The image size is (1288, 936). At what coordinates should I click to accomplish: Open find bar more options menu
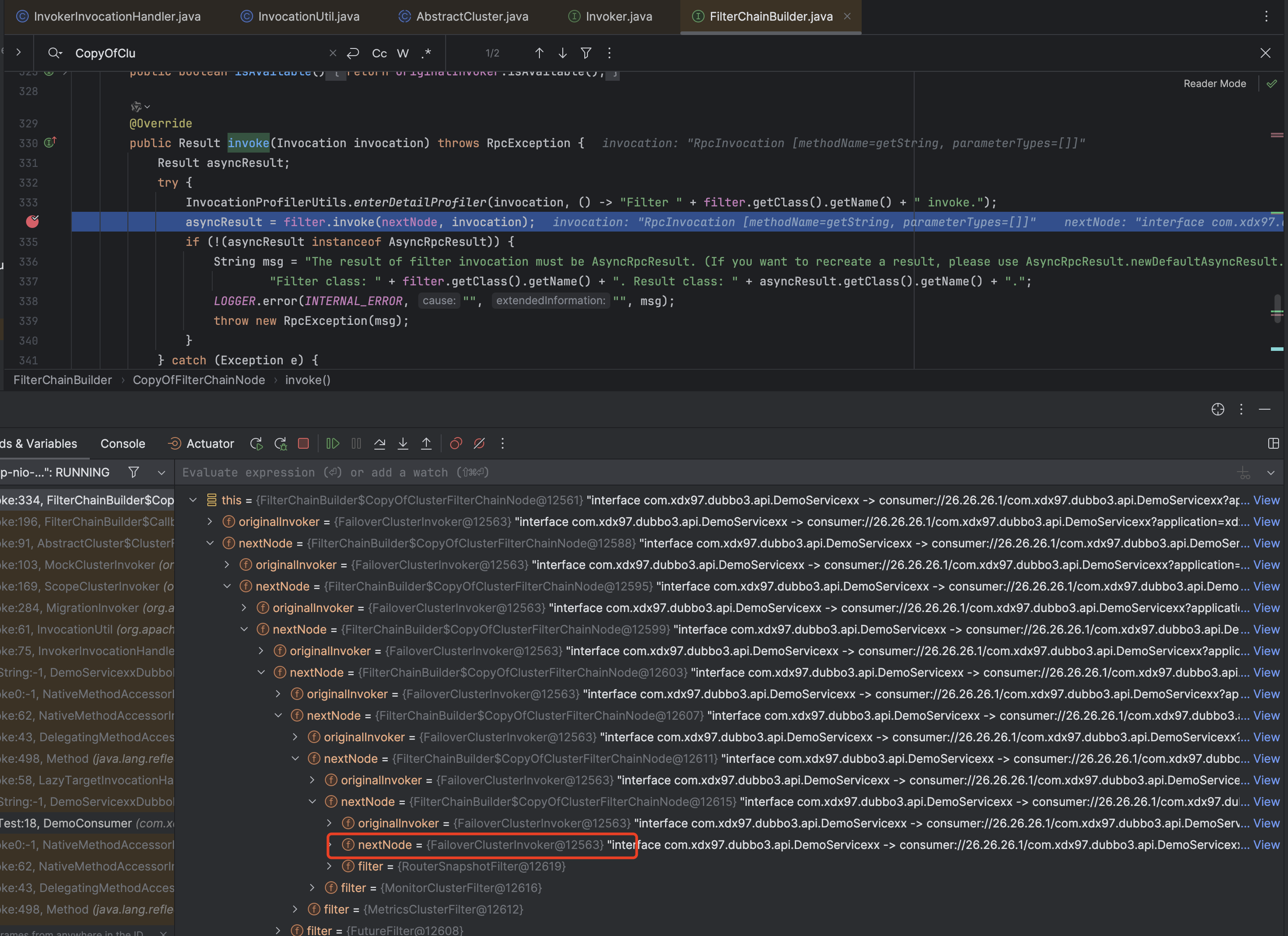coord(609,53)
